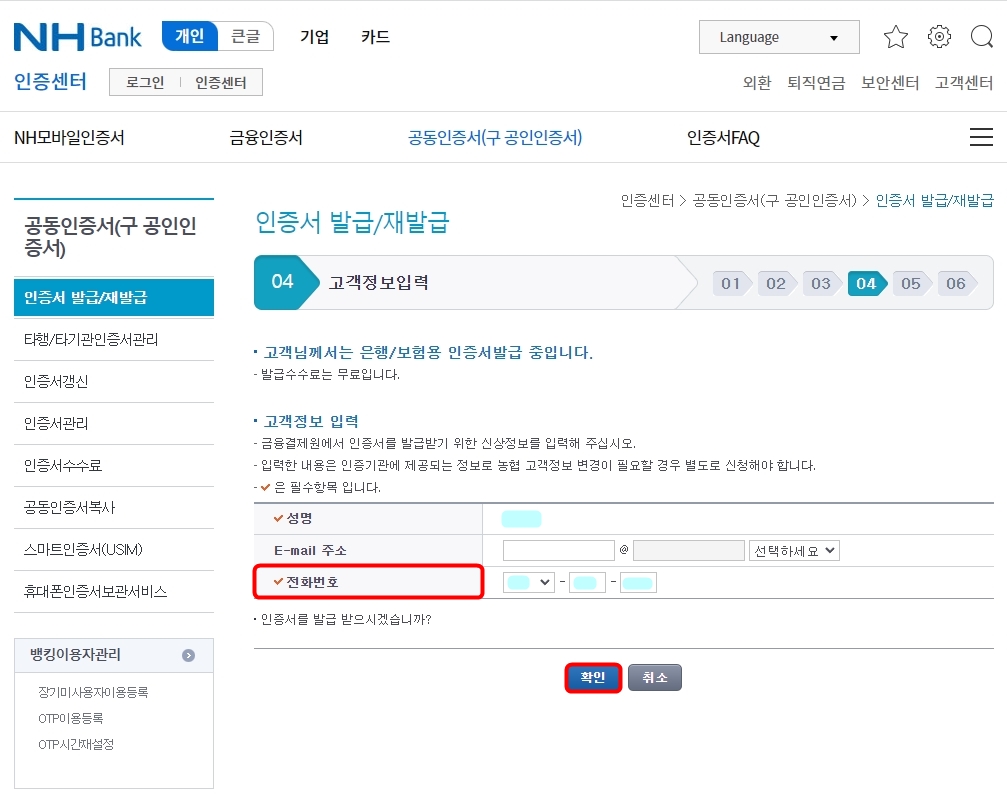Image resolution: width=1007 pixels, height=800 pixels.
Task: Click the star bookmark icon
Action: [x=895, y=36]
